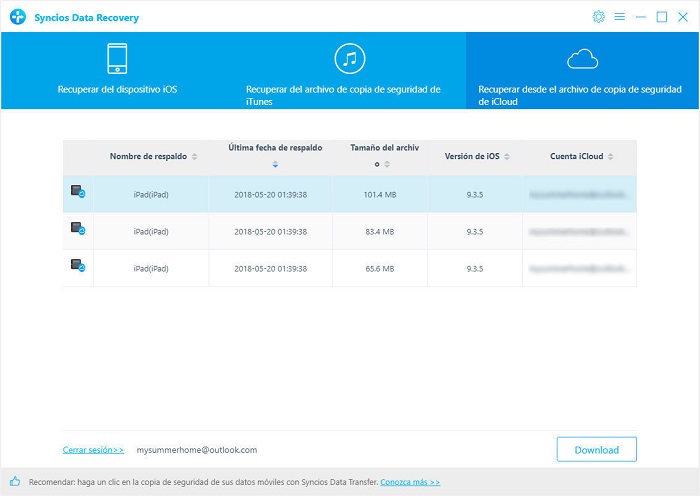Switch to the iTunes backup recovery tab
Image resolution: width=700 pixels, height=496 pixels.
(x=350, y=71)
